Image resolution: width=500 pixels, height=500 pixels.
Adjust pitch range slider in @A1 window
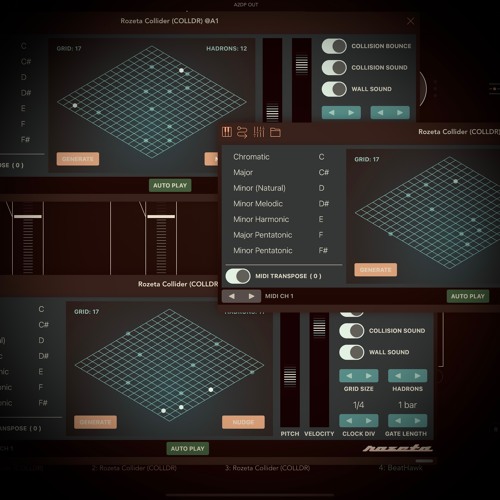coord(272,80)
